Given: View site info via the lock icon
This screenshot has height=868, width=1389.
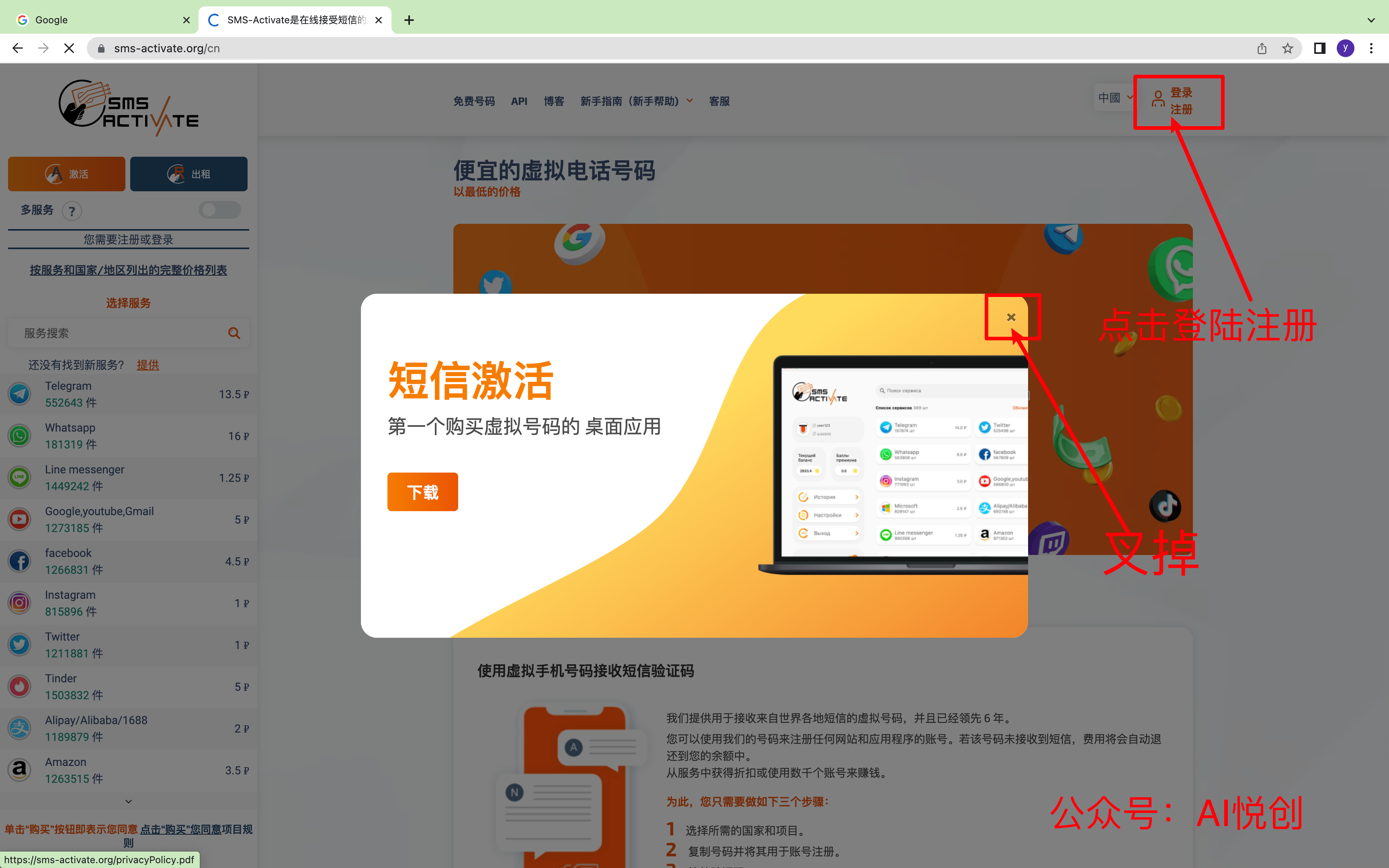Looking at the screenshot, I should tap(101, 48).
